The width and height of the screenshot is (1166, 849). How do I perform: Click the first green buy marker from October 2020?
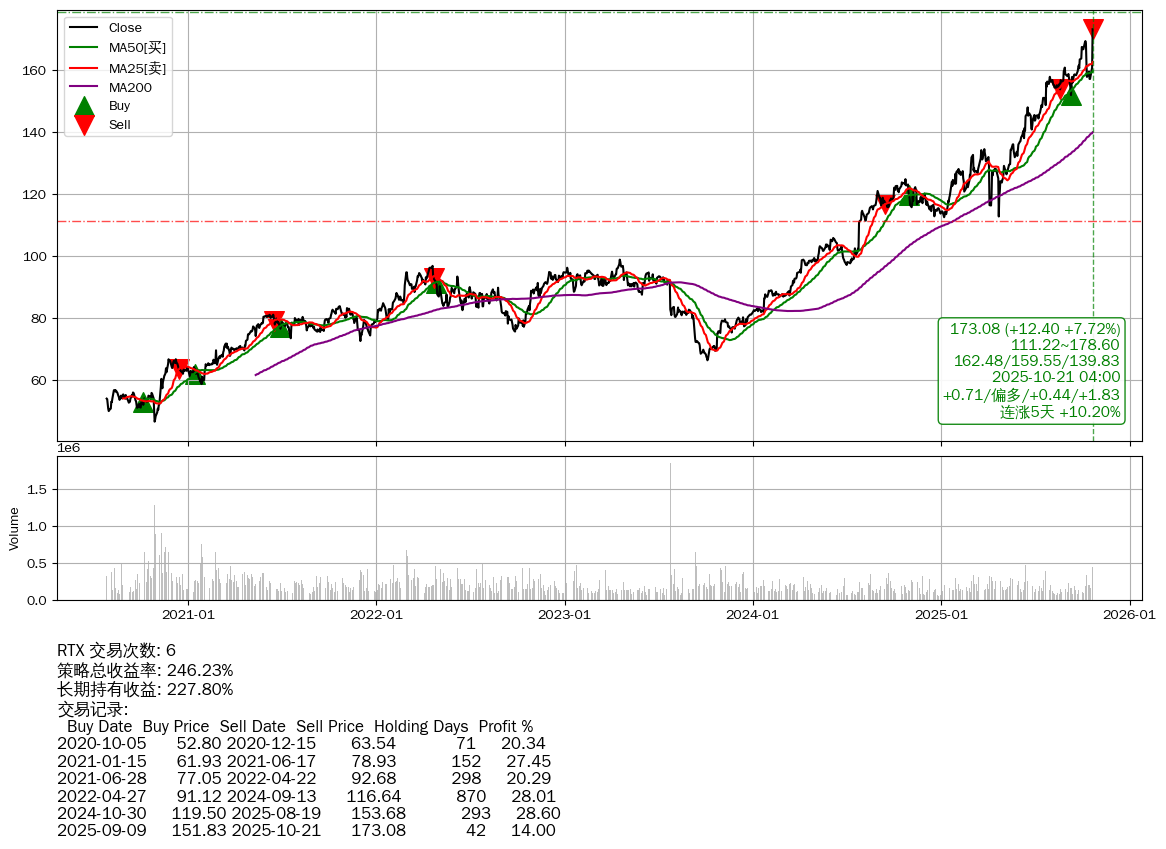(144, 402)
